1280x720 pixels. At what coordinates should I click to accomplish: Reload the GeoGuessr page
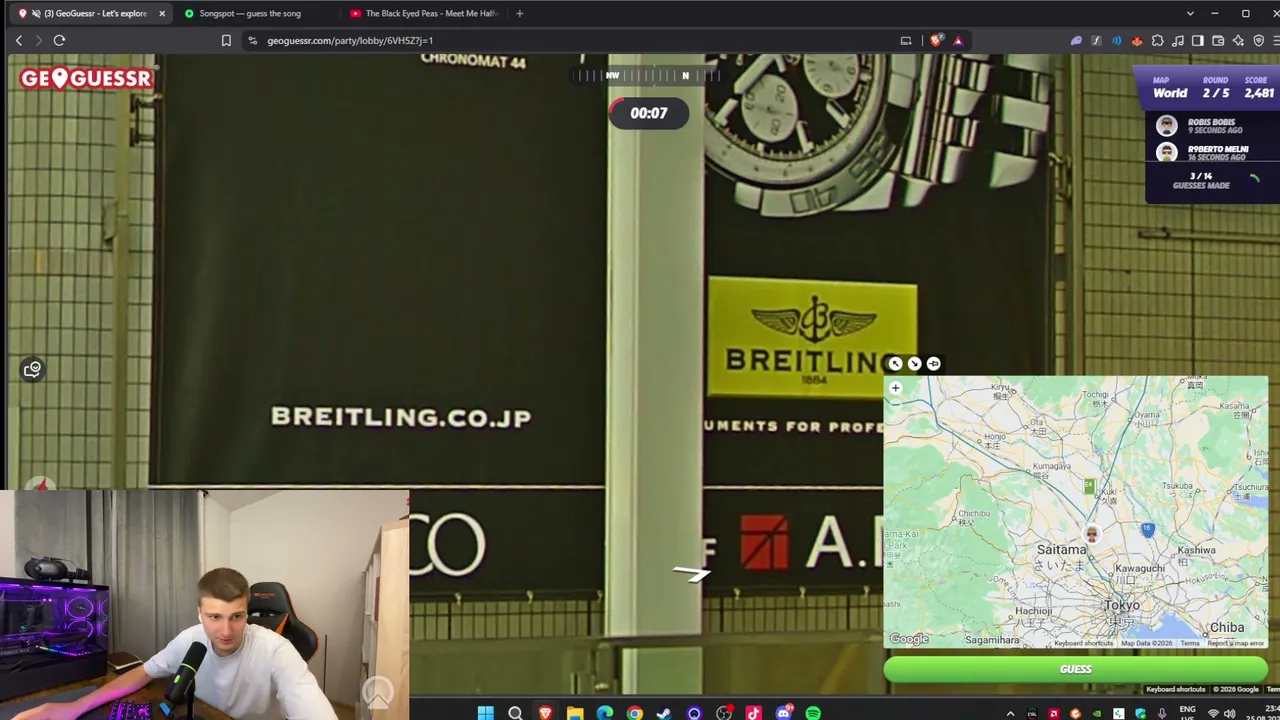click(x=59, y=40)
